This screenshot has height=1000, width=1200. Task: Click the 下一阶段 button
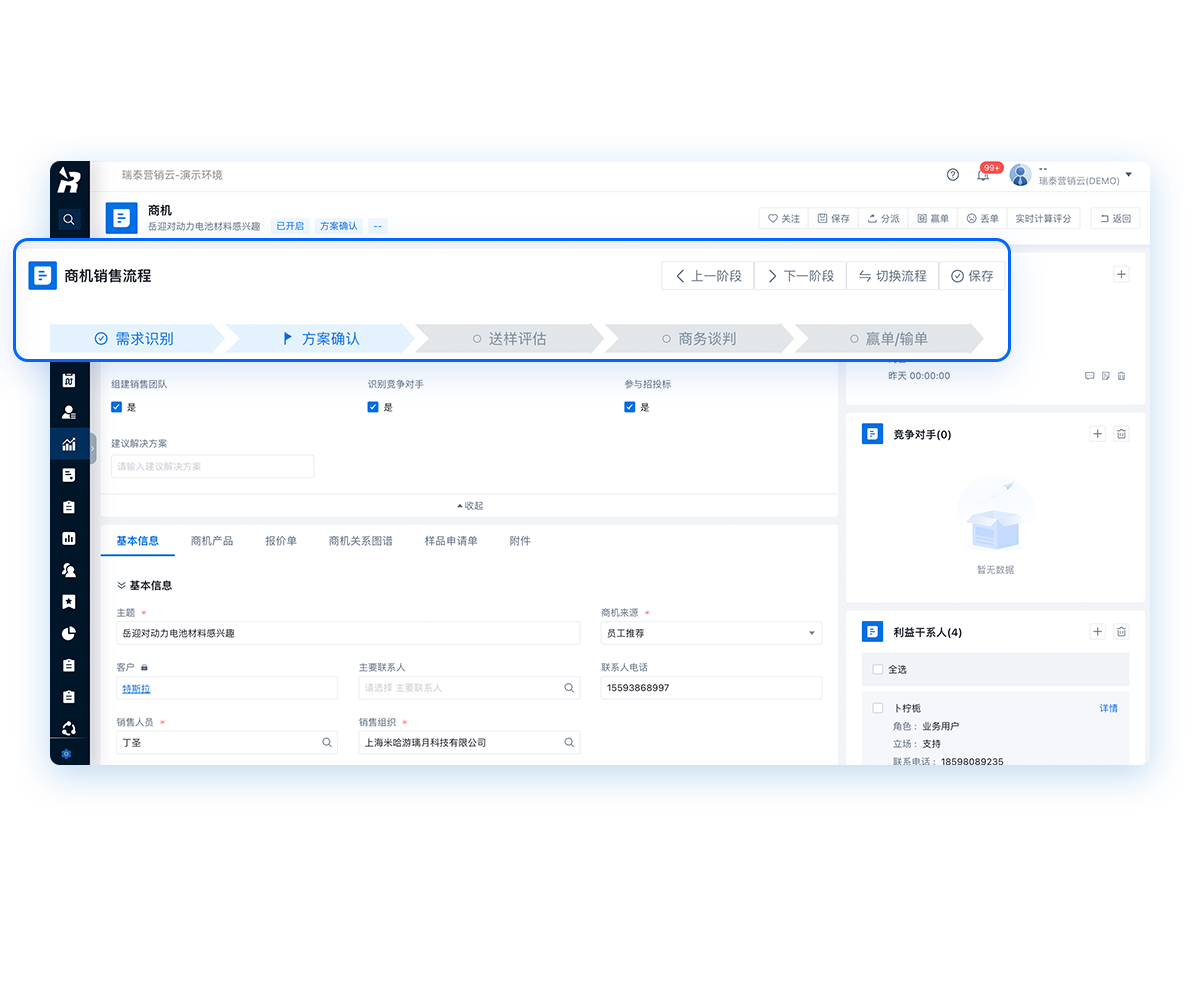coord(800,275)
